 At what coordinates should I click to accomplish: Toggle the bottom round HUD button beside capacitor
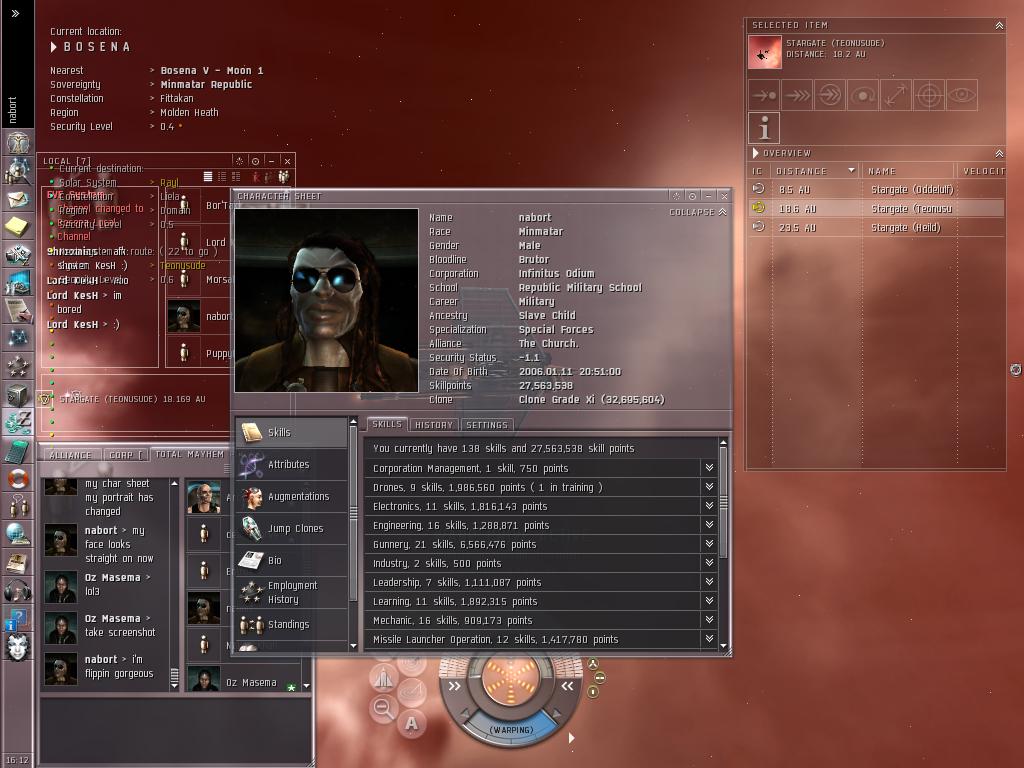click(593, 692)
